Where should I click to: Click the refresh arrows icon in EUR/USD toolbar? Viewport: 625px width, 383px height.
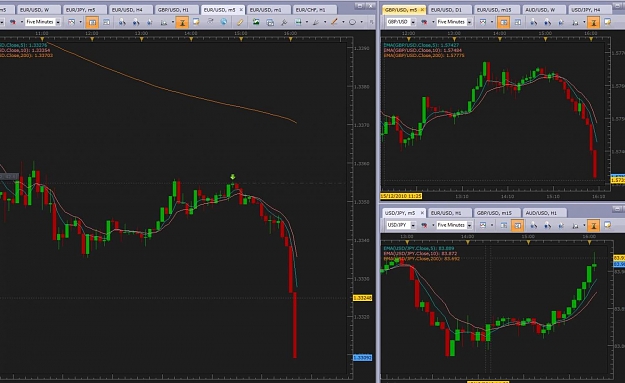[x=210, y=21]
